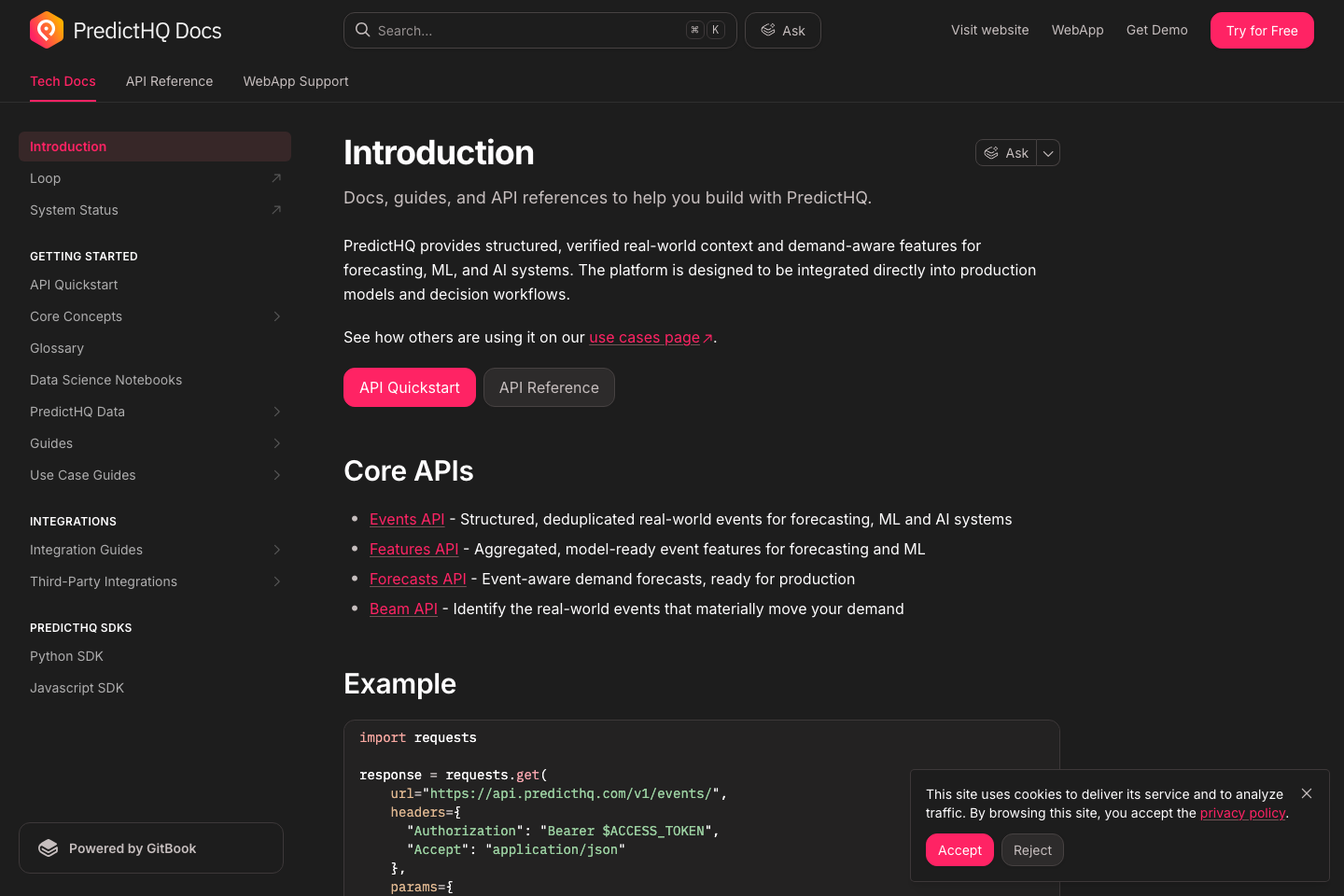
Task: Expand the PredictHQ Data section
Action: pyautogui.click(x=276, y=411)
